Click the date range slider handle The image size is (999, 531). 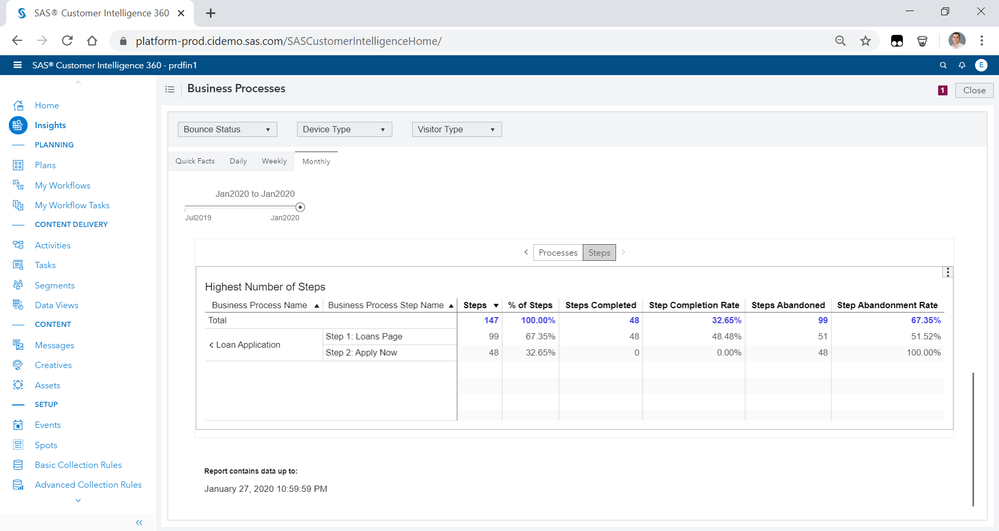pyautogui.click(x=300, y=207)
